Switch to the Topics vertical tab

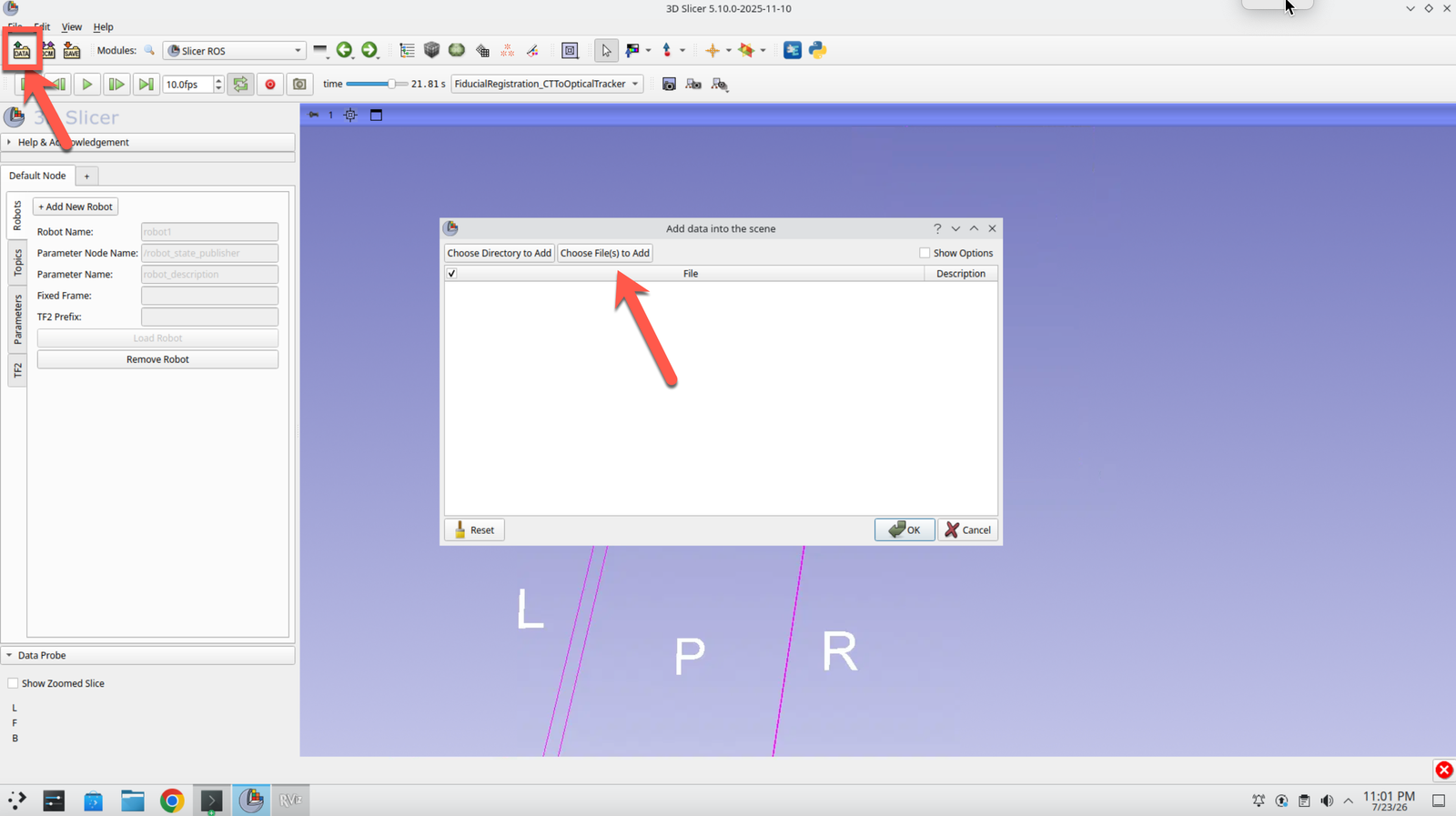[x=17, y=263]
